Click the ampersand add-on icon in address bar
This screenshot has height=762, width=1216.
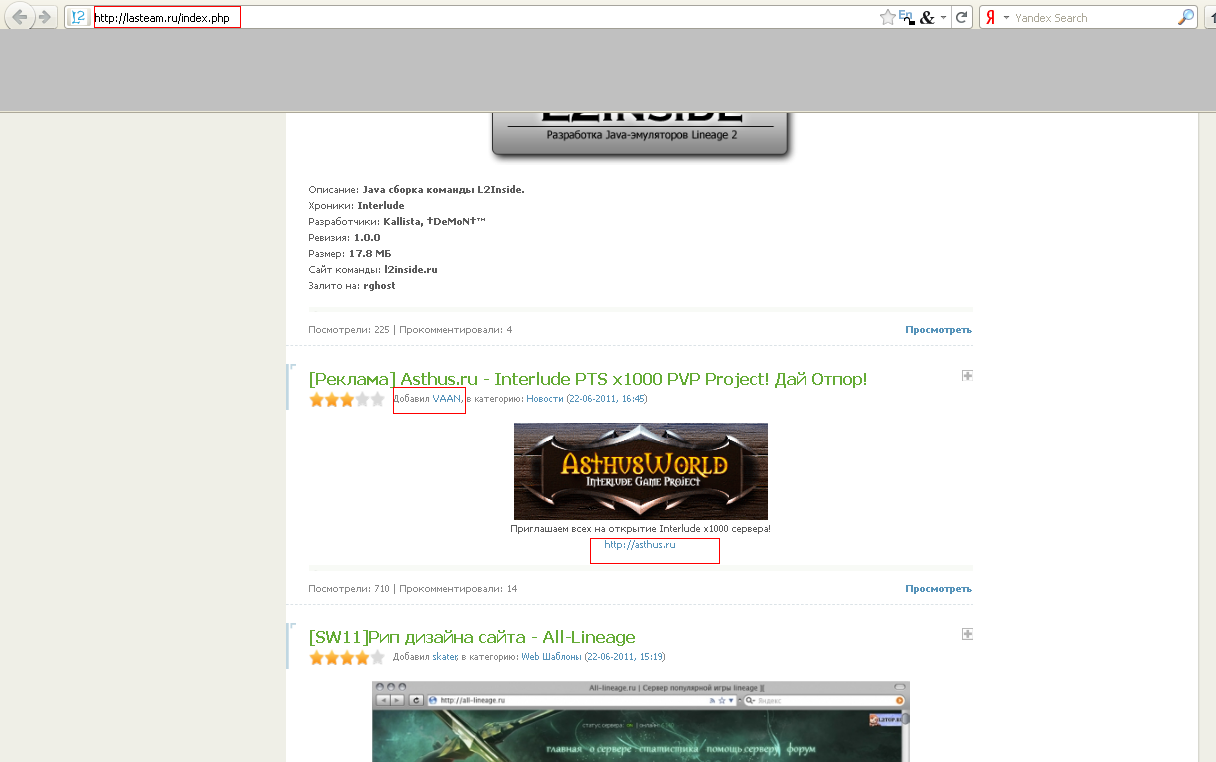(927, 17)
